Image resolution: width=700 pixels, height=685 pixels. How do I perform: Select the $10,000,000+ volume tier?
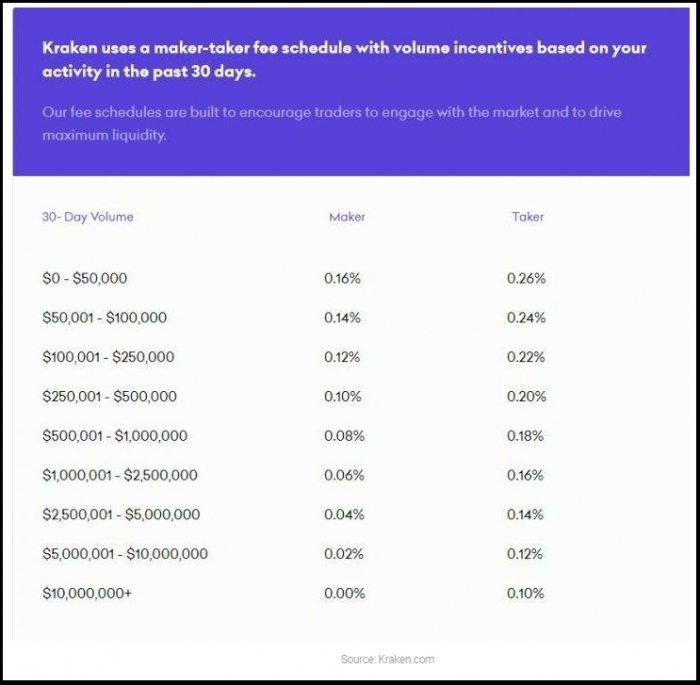coord(87,593)
